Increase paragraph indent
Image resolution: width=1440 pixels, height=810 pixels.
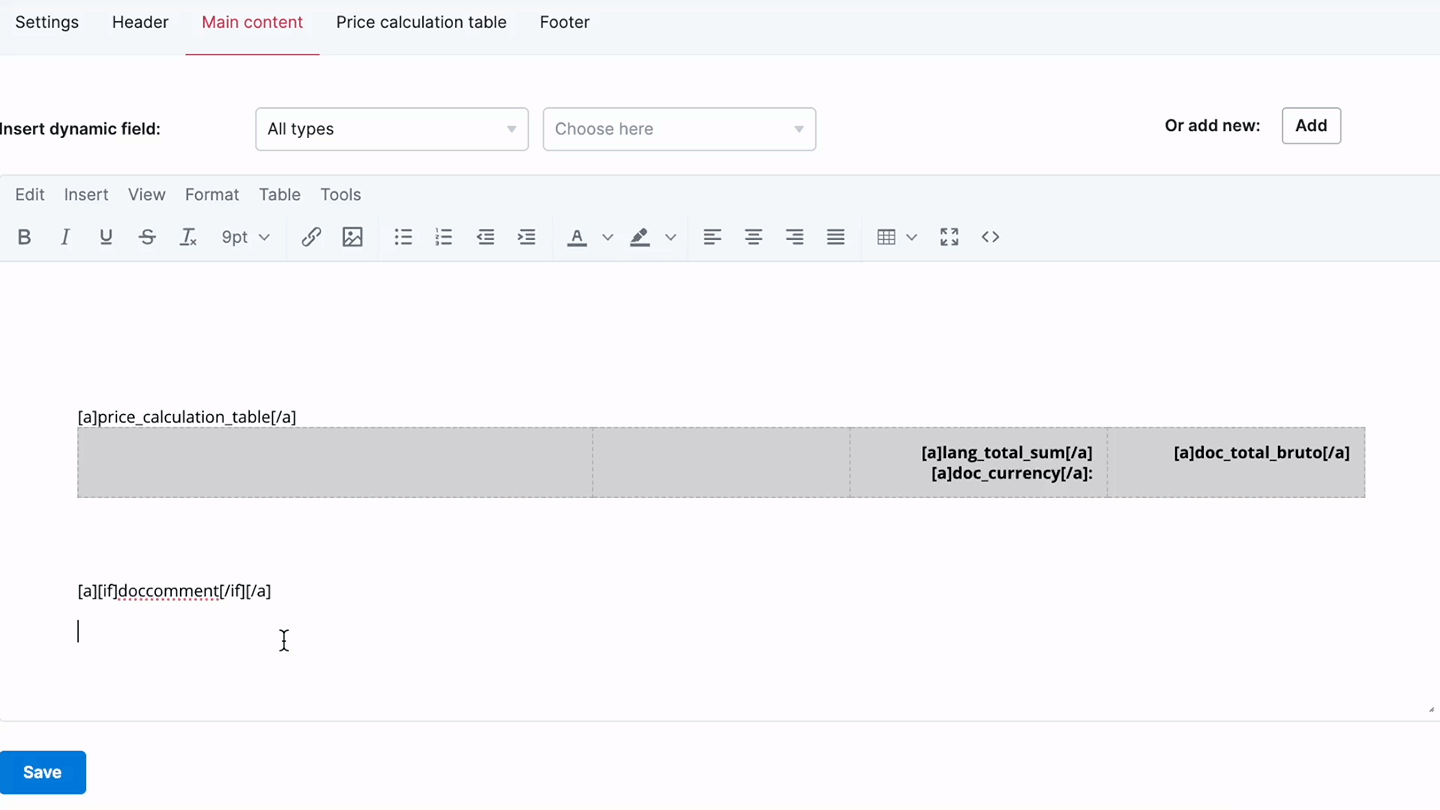point(526,237)
